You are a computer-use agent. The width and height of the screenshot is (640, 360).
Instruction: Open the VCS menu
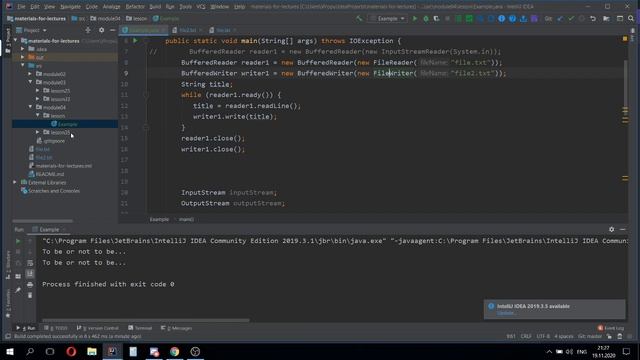(201, 7)
